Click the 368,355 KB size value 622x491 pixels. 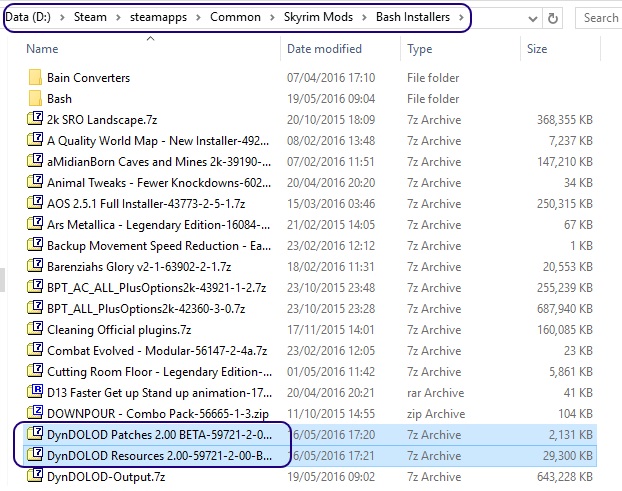click(x=564, y=120)
